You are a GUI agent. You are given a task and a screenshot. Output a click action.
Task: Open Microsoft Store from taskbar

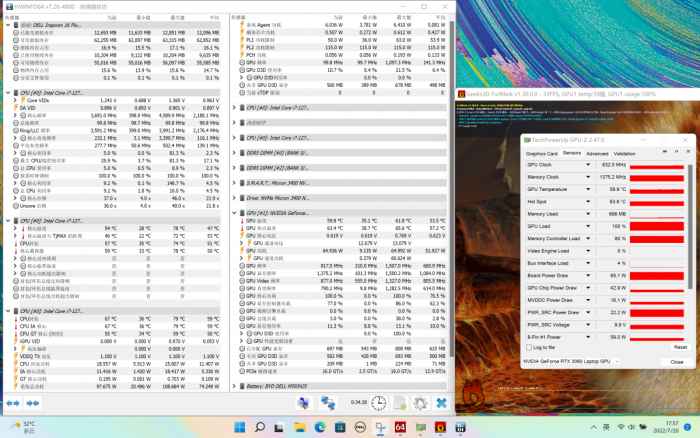340,427
